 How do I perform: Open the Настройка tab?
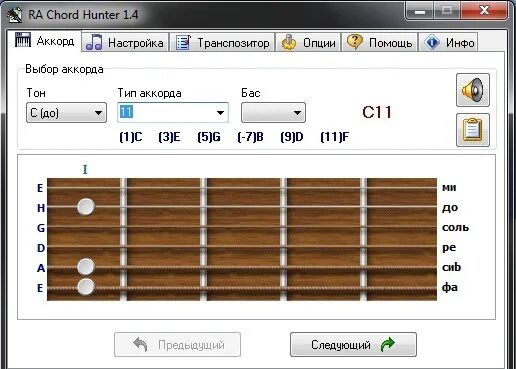[x=125, y=42]
